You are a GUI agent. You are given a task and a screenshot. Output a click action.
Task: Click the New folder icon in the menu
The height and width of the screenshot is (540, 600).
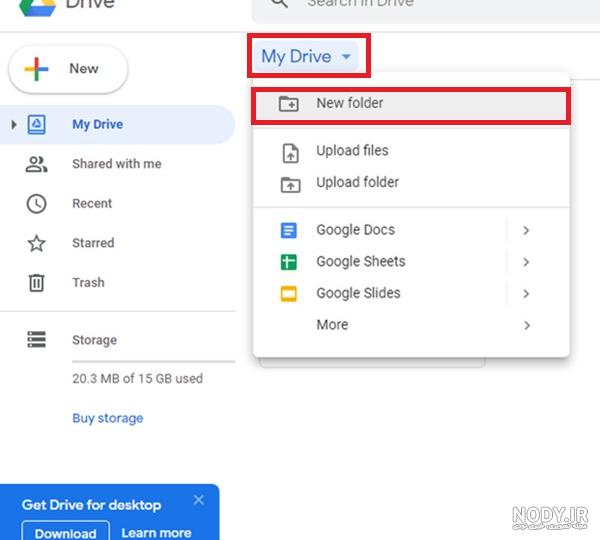(289, 104)
